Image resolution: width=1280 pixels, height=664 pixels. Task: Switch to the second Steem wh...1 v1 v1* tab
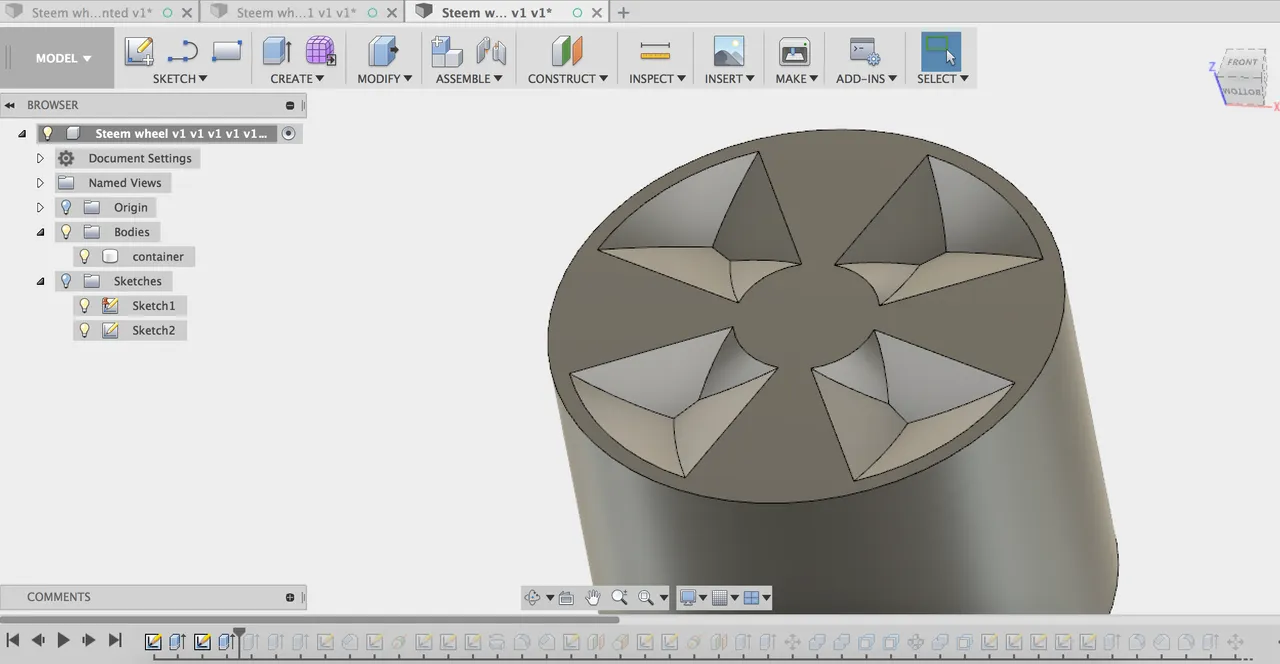(296, 13)
